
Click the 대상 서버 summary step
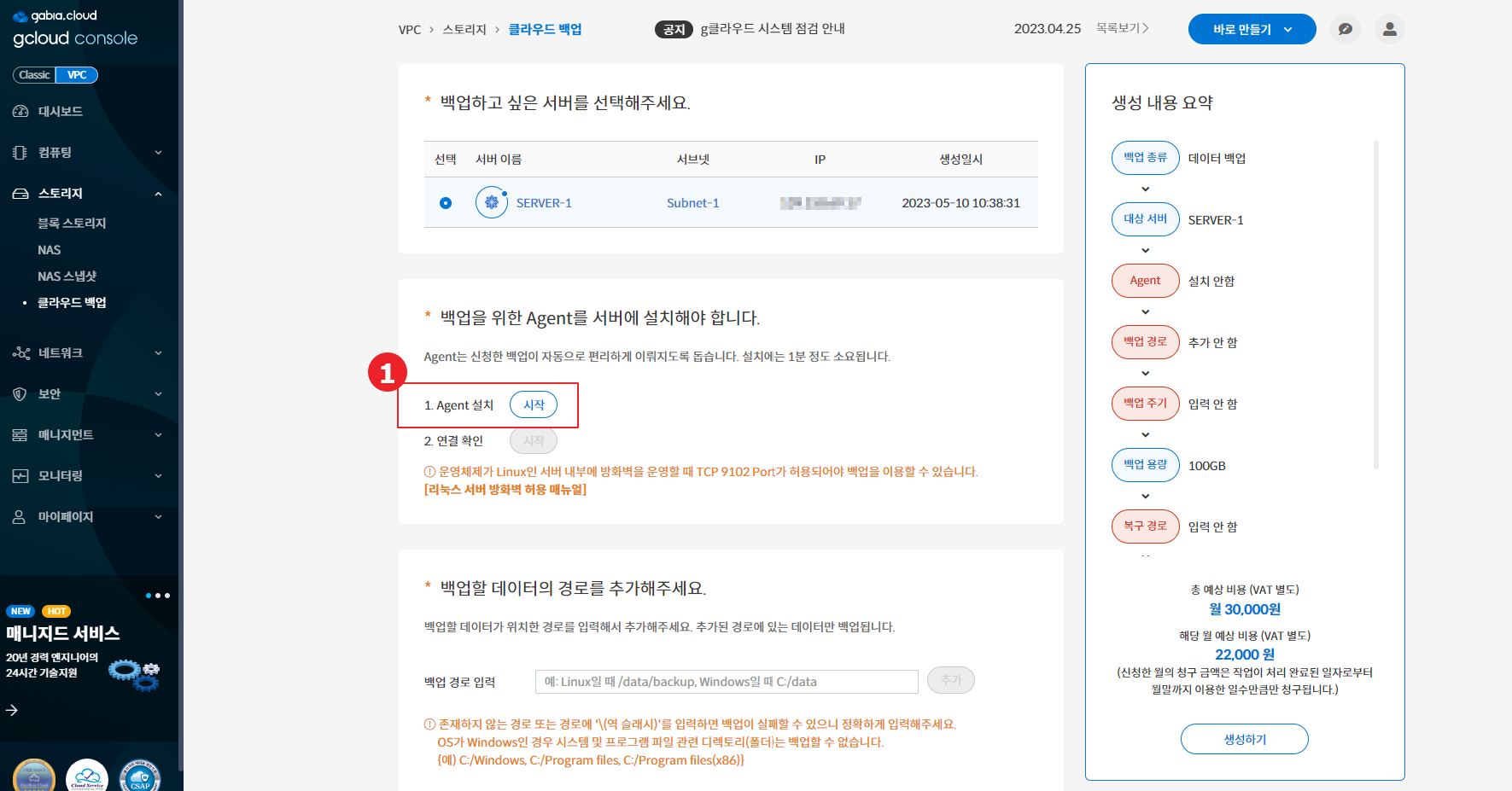(1146, 219)
